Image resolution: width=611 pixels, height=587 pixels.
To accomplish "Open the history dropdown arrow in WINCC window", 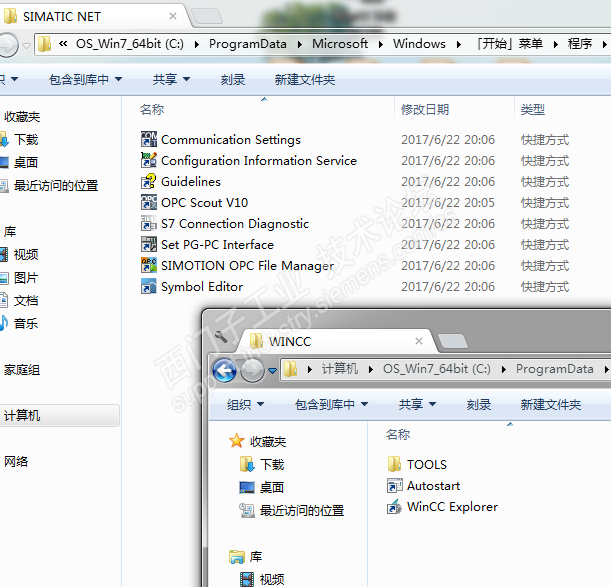I will (x=272, y=370).
